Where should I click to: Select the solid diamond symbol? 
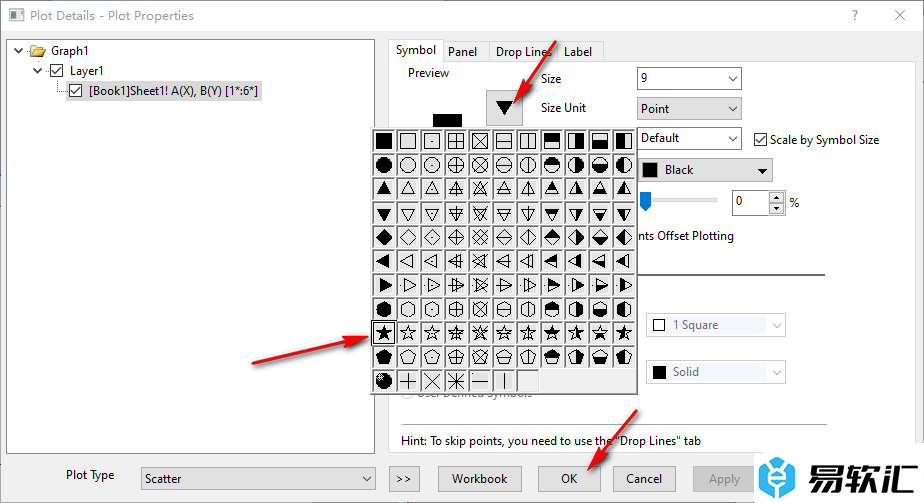(384, 237)
